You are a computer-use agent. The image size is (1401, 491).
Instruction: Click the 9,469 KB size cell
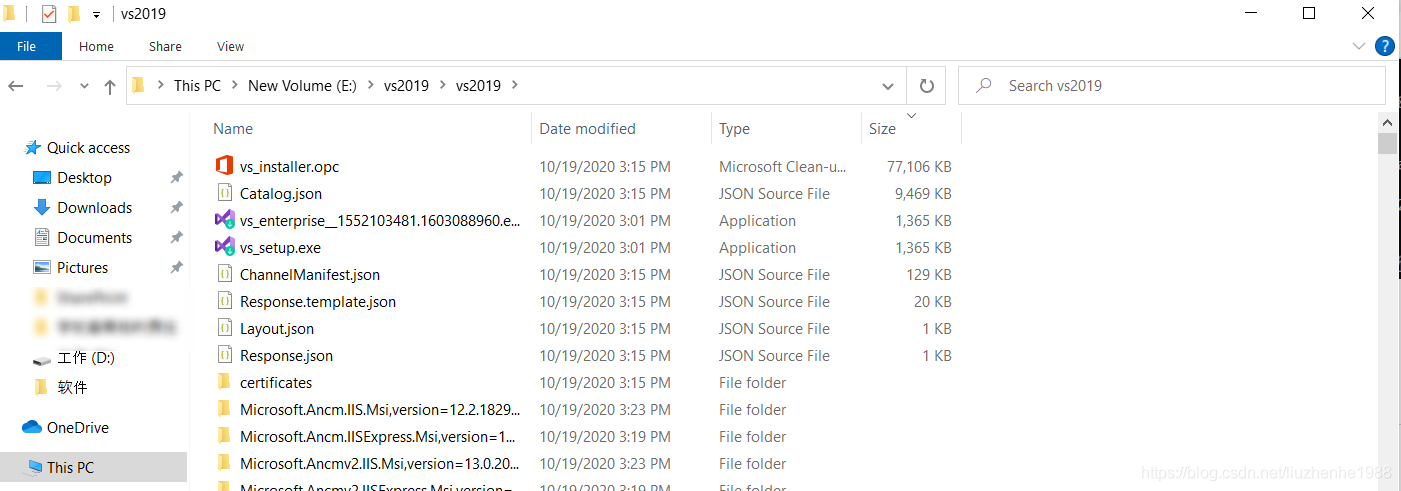(x=923, y=194)
